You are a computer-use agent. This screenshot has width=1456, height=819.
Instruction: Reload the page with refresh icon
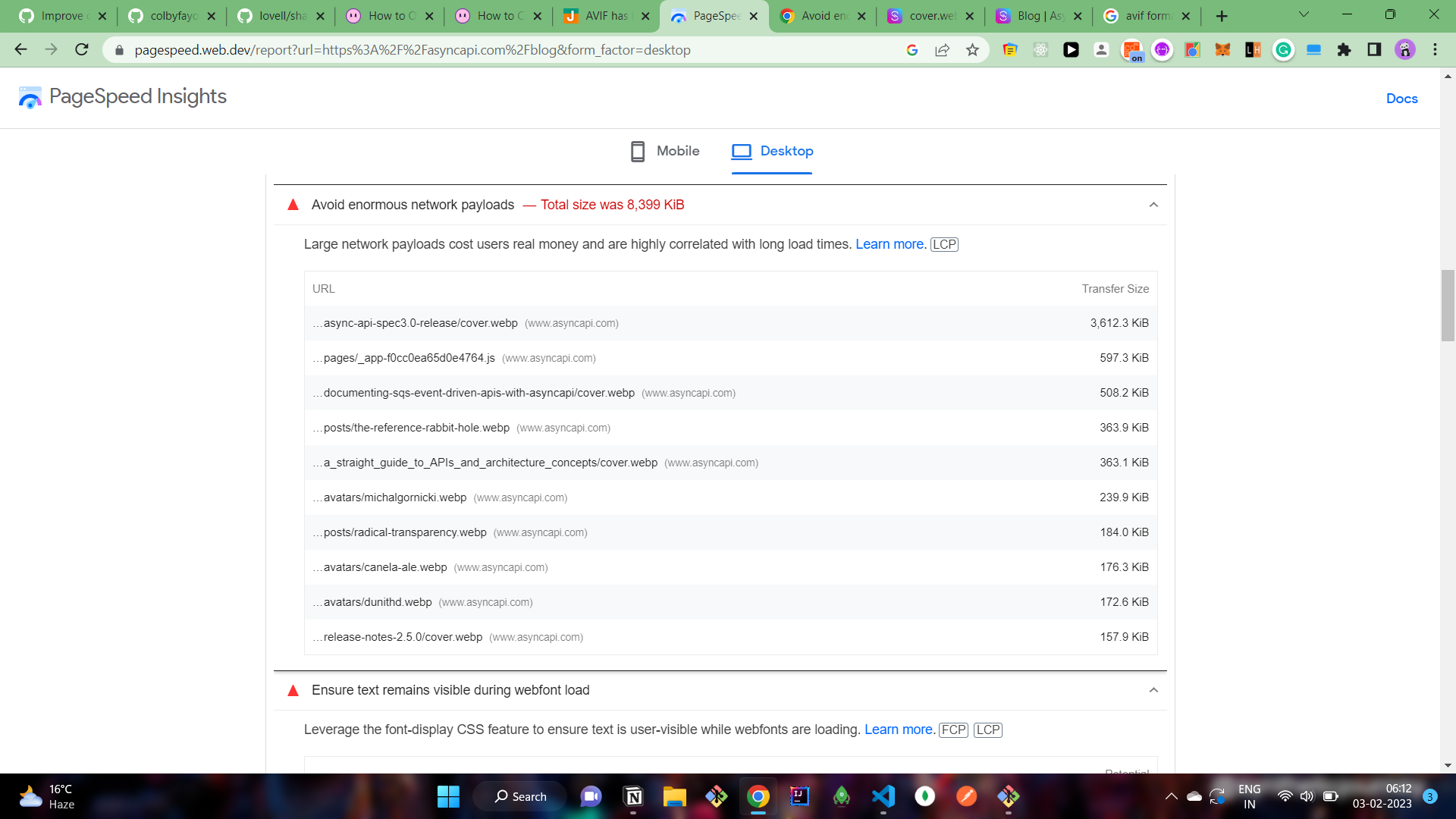point(82,50)
